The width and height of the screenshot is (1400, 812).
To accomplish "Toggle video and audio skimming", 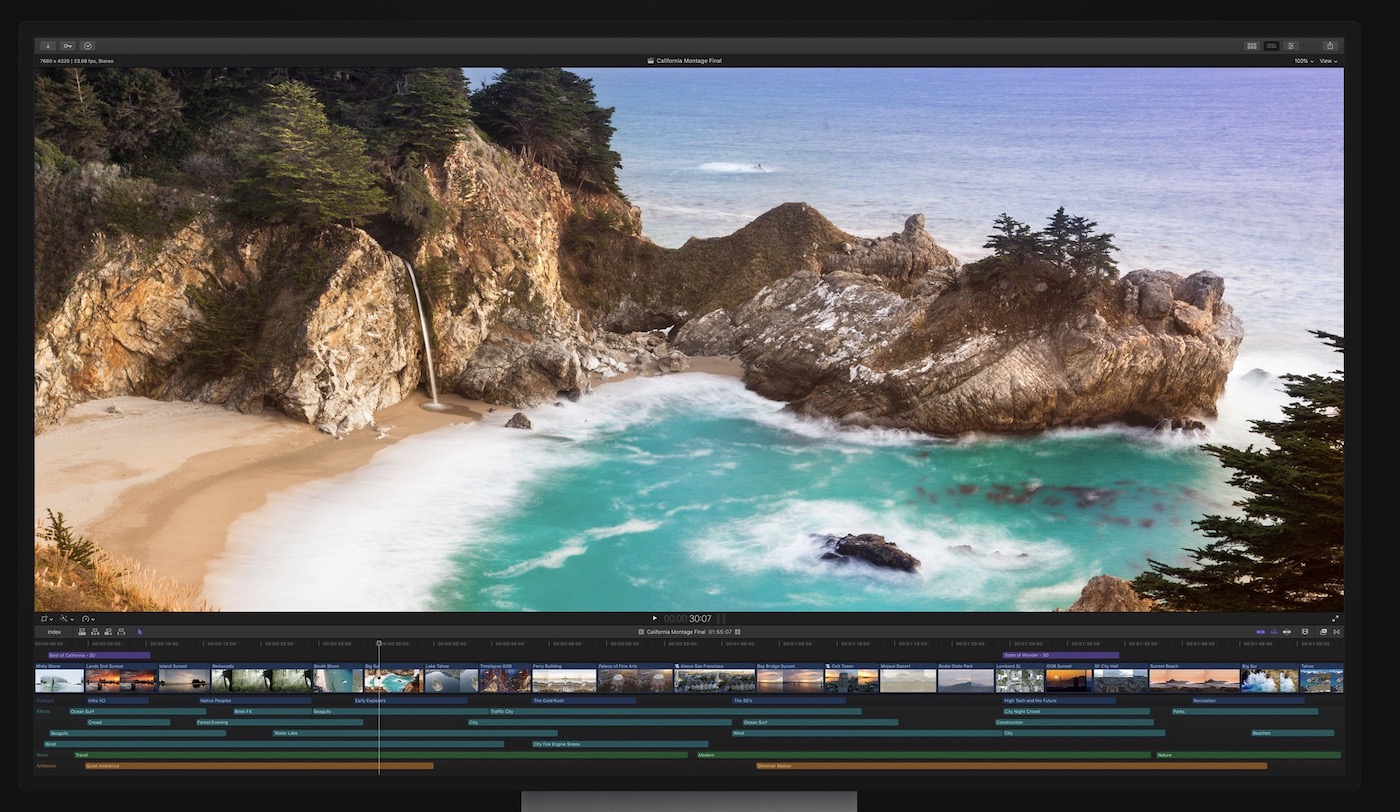I will point(1261,632).
